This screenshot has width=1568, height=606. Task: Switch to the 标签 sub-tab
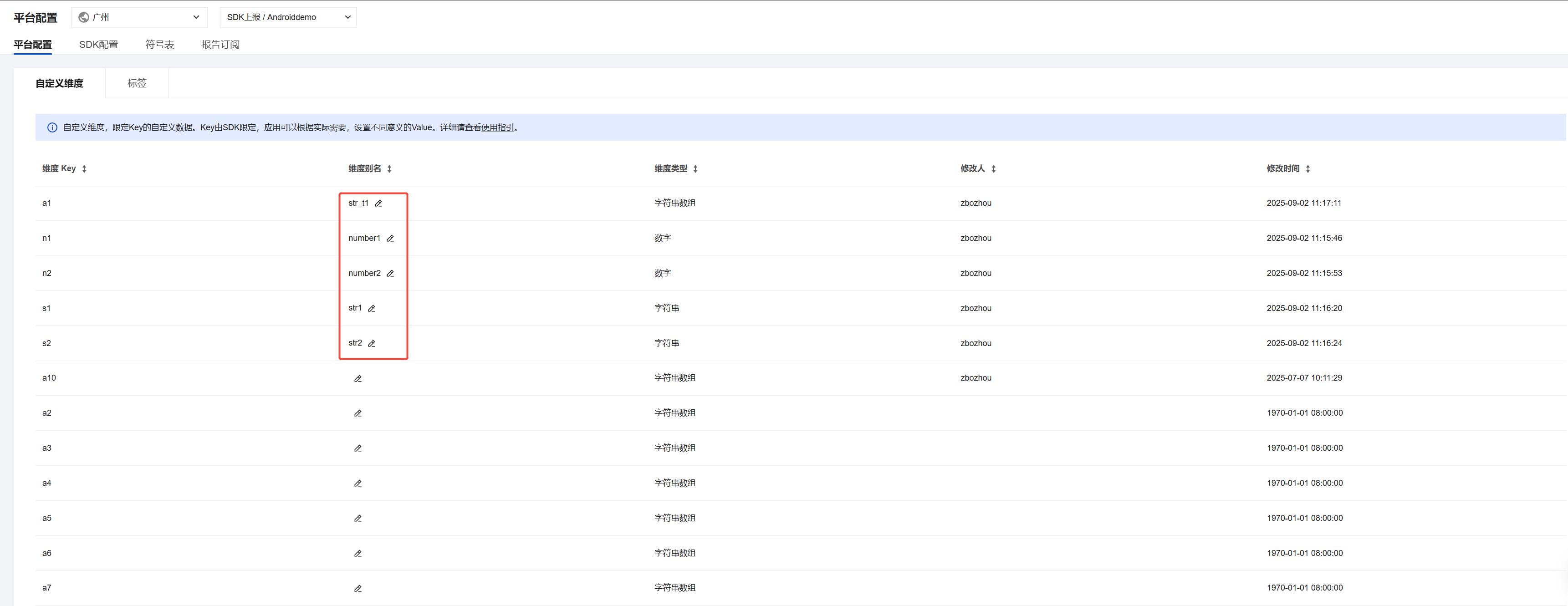[x=137, y=83]
